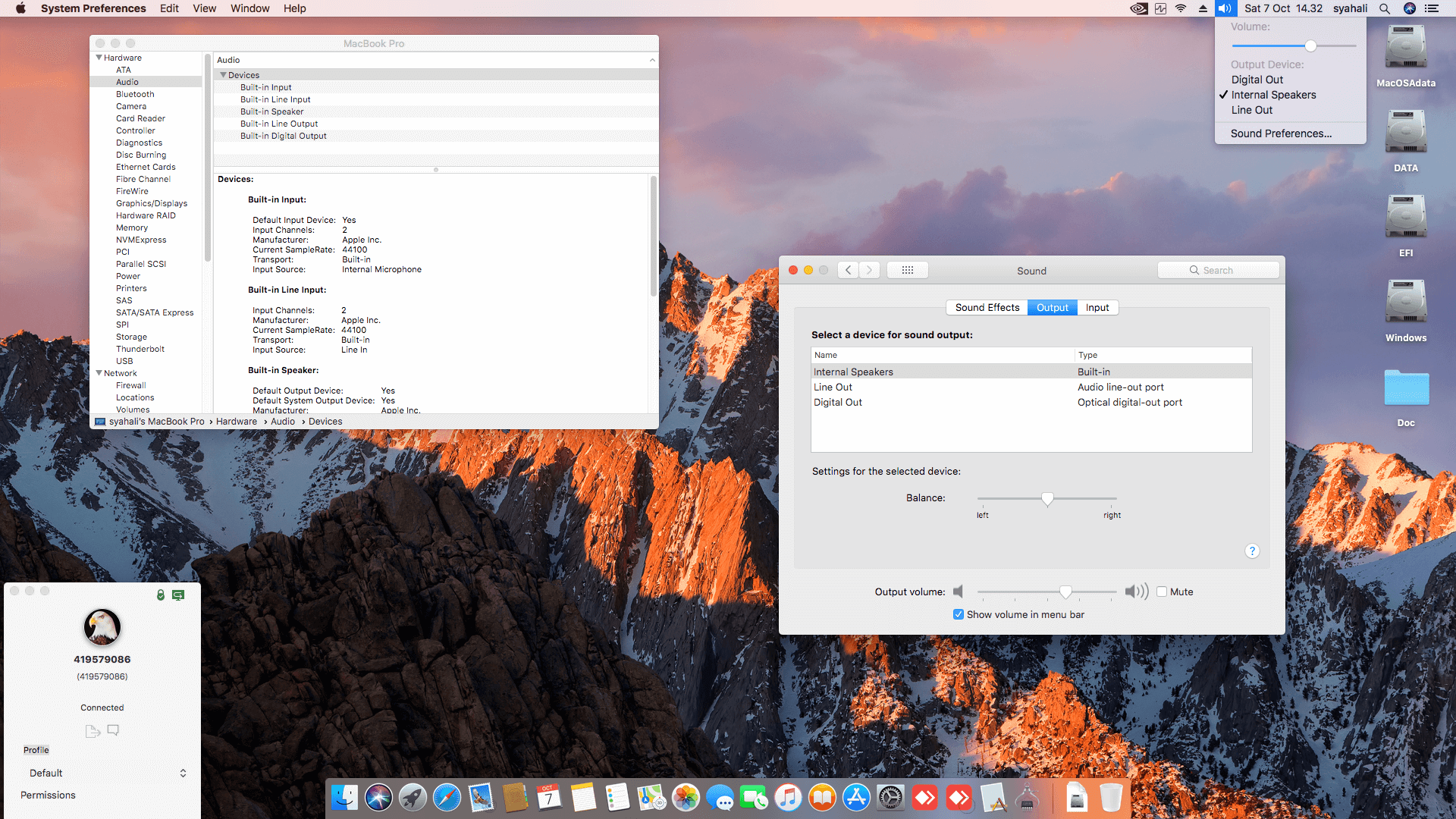1456x819 pixels.
Task: Collapse the Hardware tree section
Action: coord(99,58)
